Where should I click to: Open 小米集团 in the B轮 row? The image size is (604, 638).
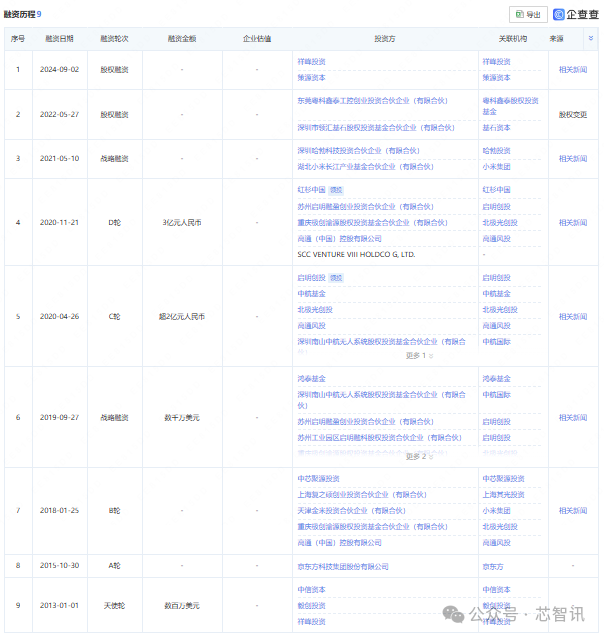pyautogui.click(x=496, y=510)
